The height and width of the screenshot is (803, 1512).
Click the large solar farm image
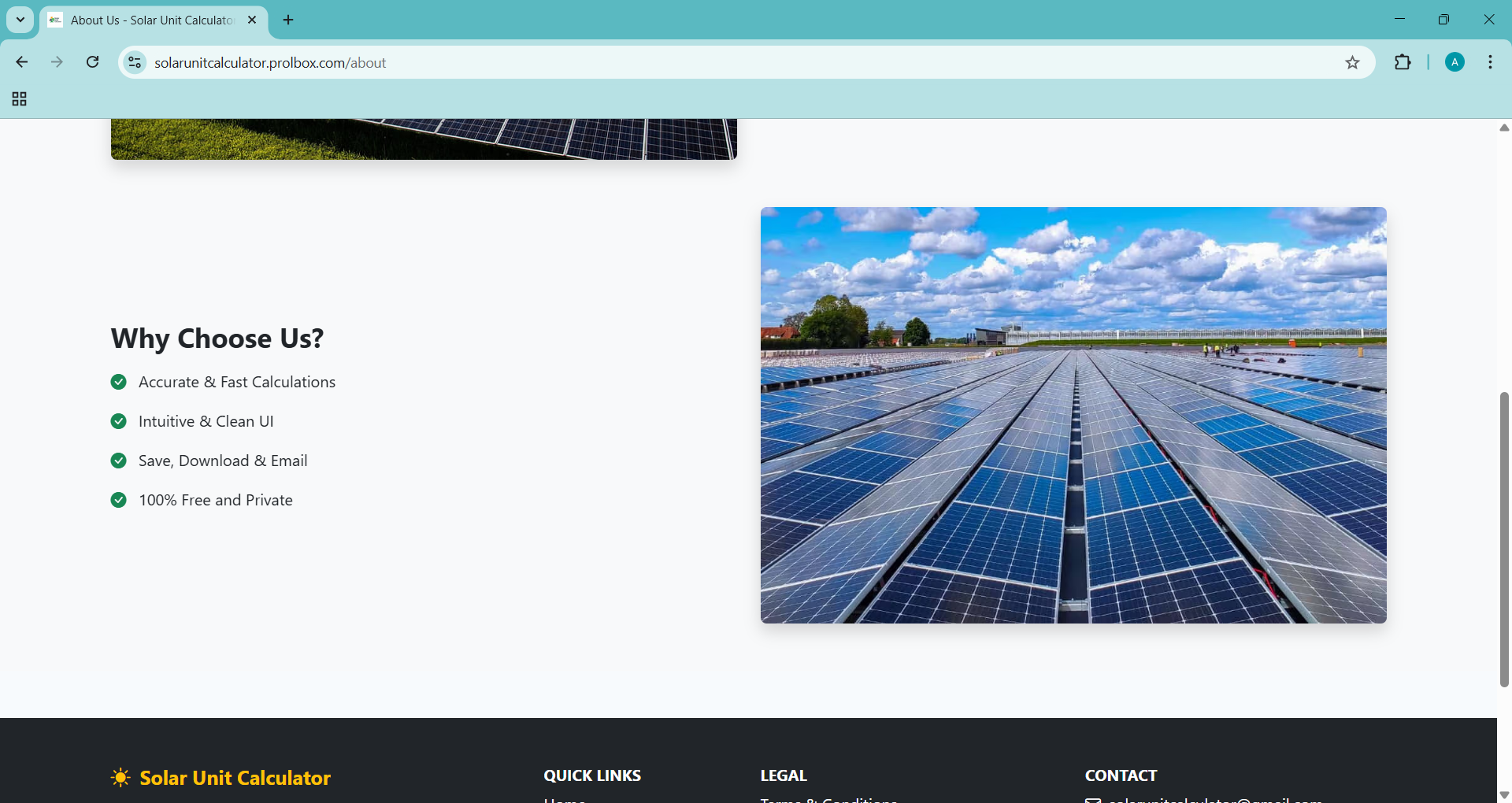pos(1073,415)
